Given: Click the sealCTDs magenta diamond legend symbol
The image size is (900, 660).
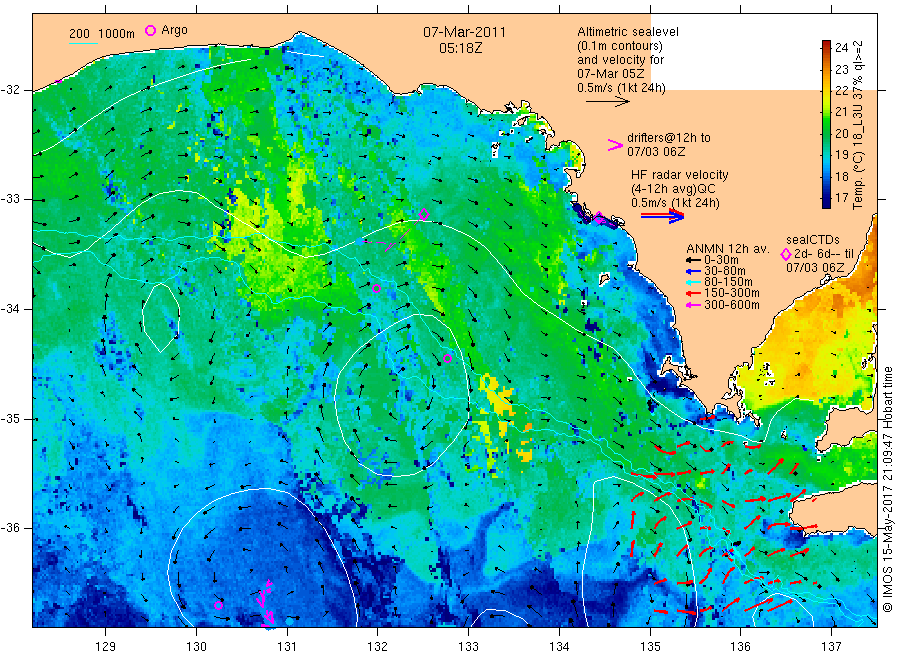Looking at the screenshot, I should pos(786,254).
